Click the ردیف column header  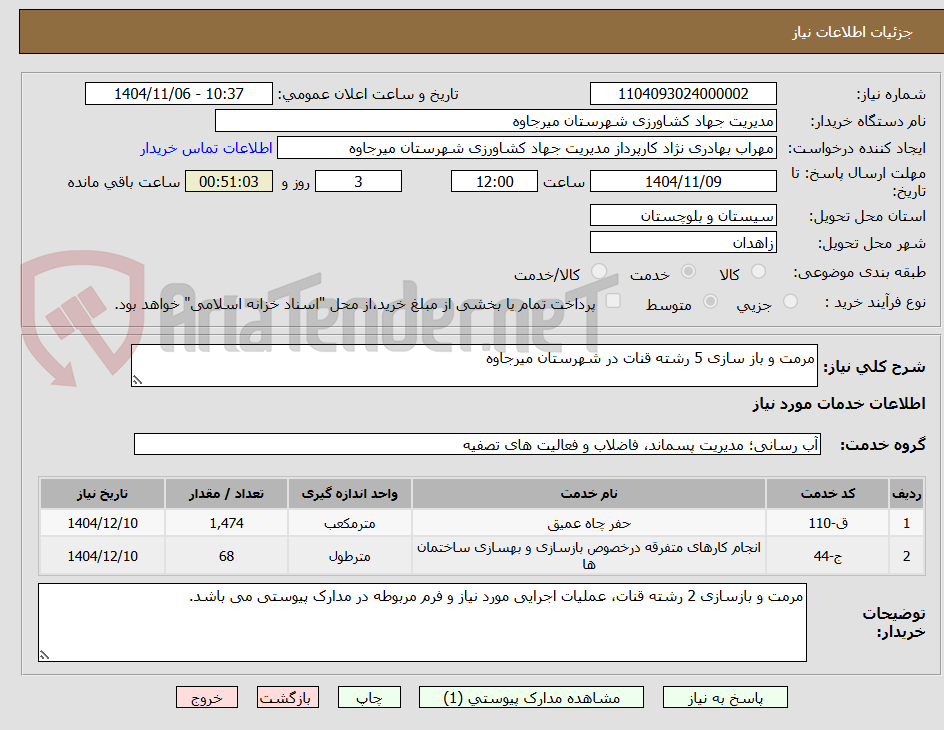click(907, 494)
